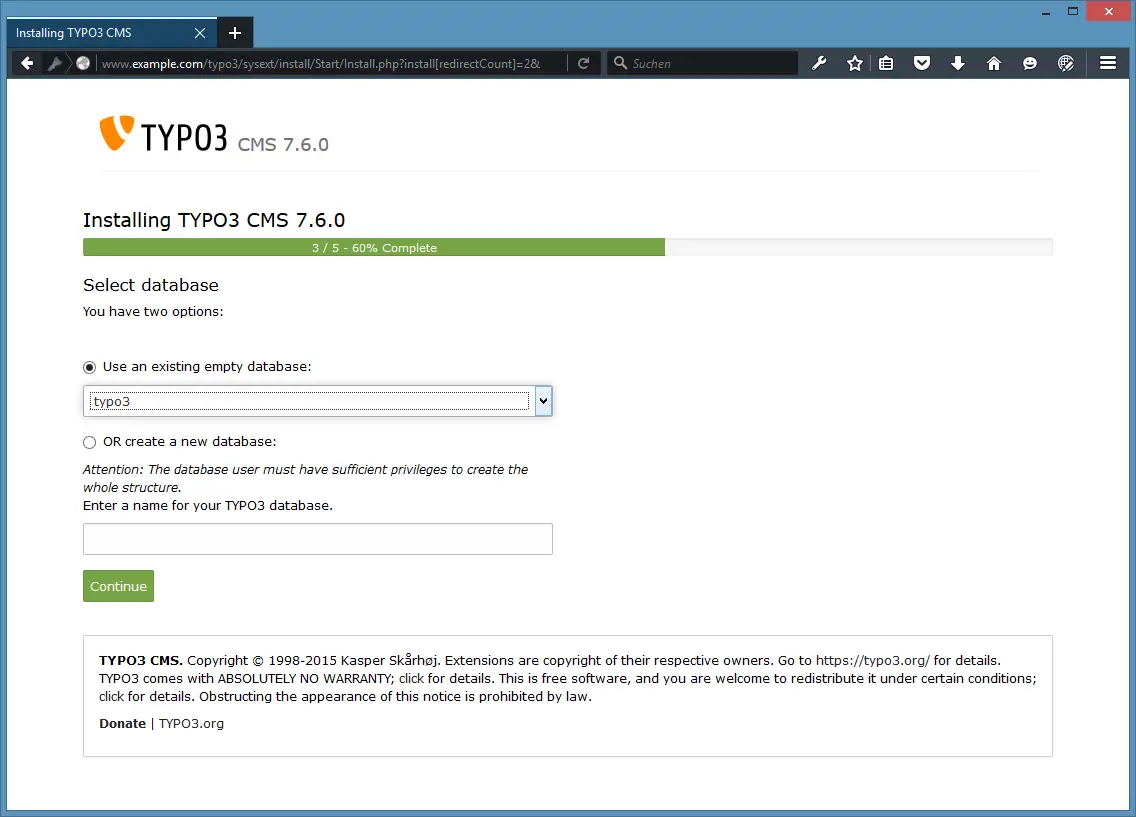Click the TYPO3 logo
This screenshot has height=817, width=1136.
(x=164, y=134)
